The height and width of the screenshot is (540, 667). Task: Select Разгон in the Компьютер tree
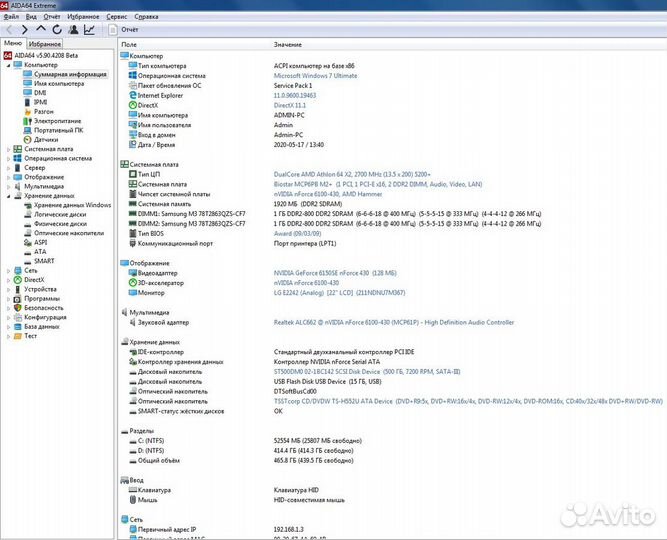[44, 111]
